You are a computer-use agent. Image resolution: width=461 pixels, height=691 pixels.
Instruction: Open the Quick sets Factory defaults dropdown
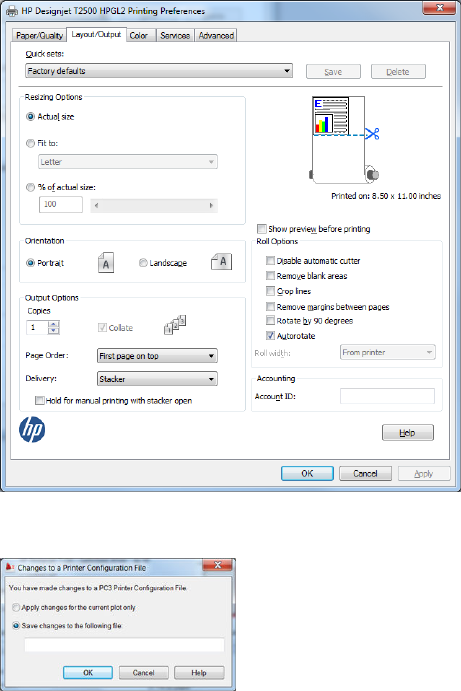pyautogui.click(x=159, y=71)
